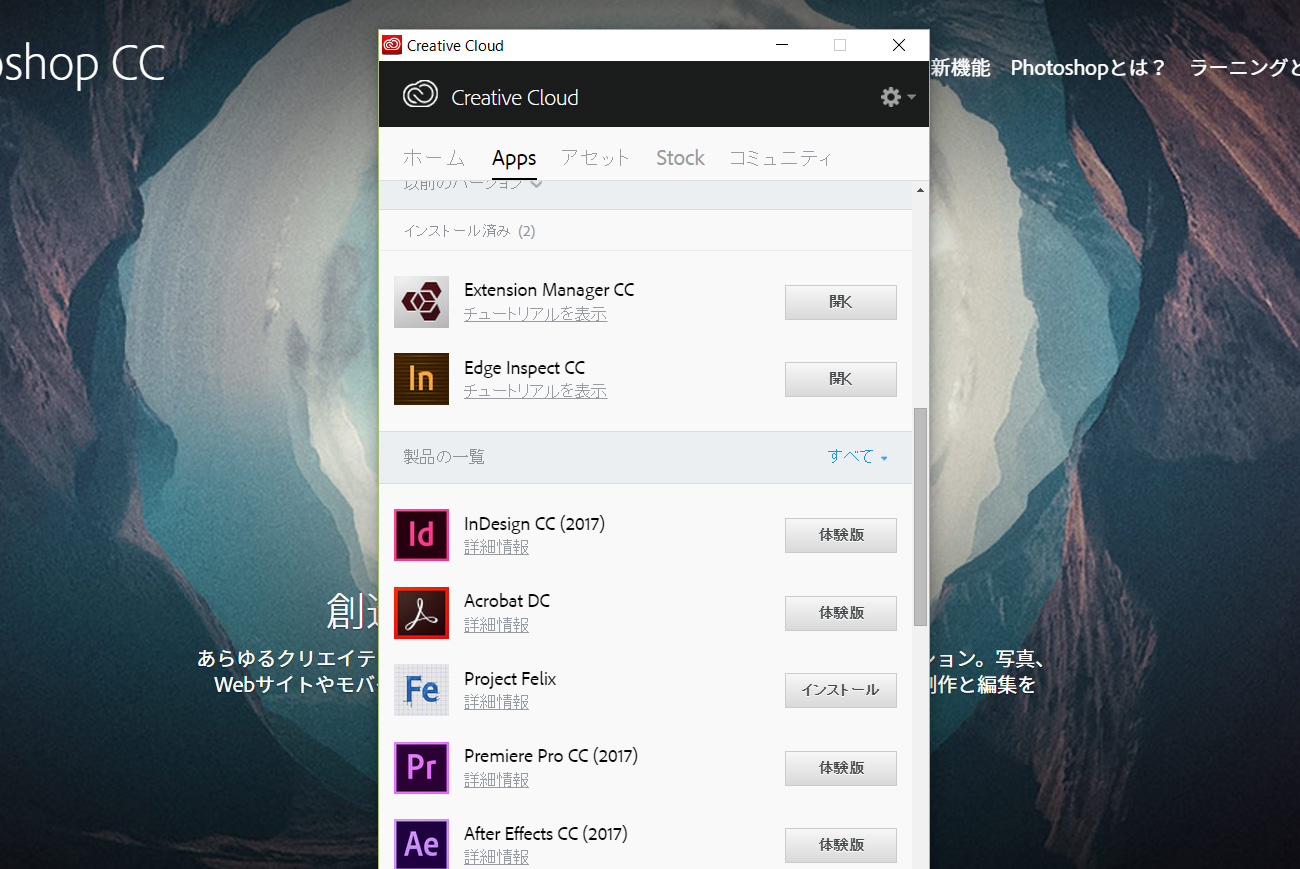Screen dimensions: 1300x869
Task: Open Edge Inspect CC with 開く button
Action: (x=841, y=379)
